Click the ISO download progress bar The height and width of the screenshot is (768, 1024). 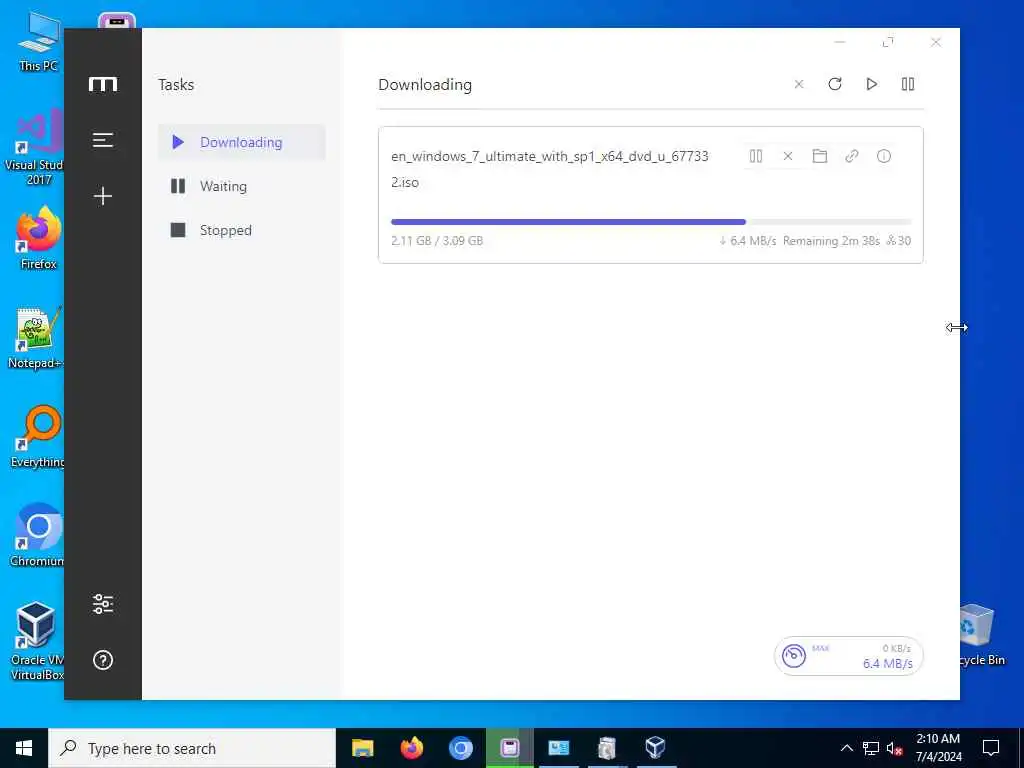(x=651, y=222)
